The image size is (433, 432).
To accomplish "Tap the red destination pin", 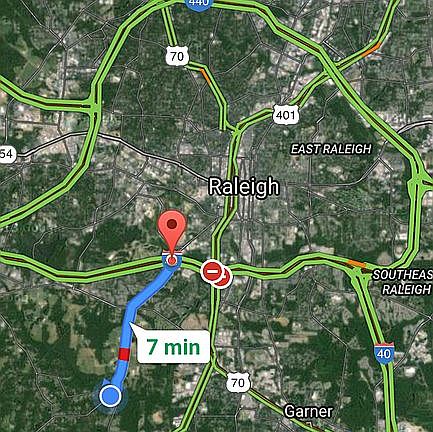I will pos(172,232).
